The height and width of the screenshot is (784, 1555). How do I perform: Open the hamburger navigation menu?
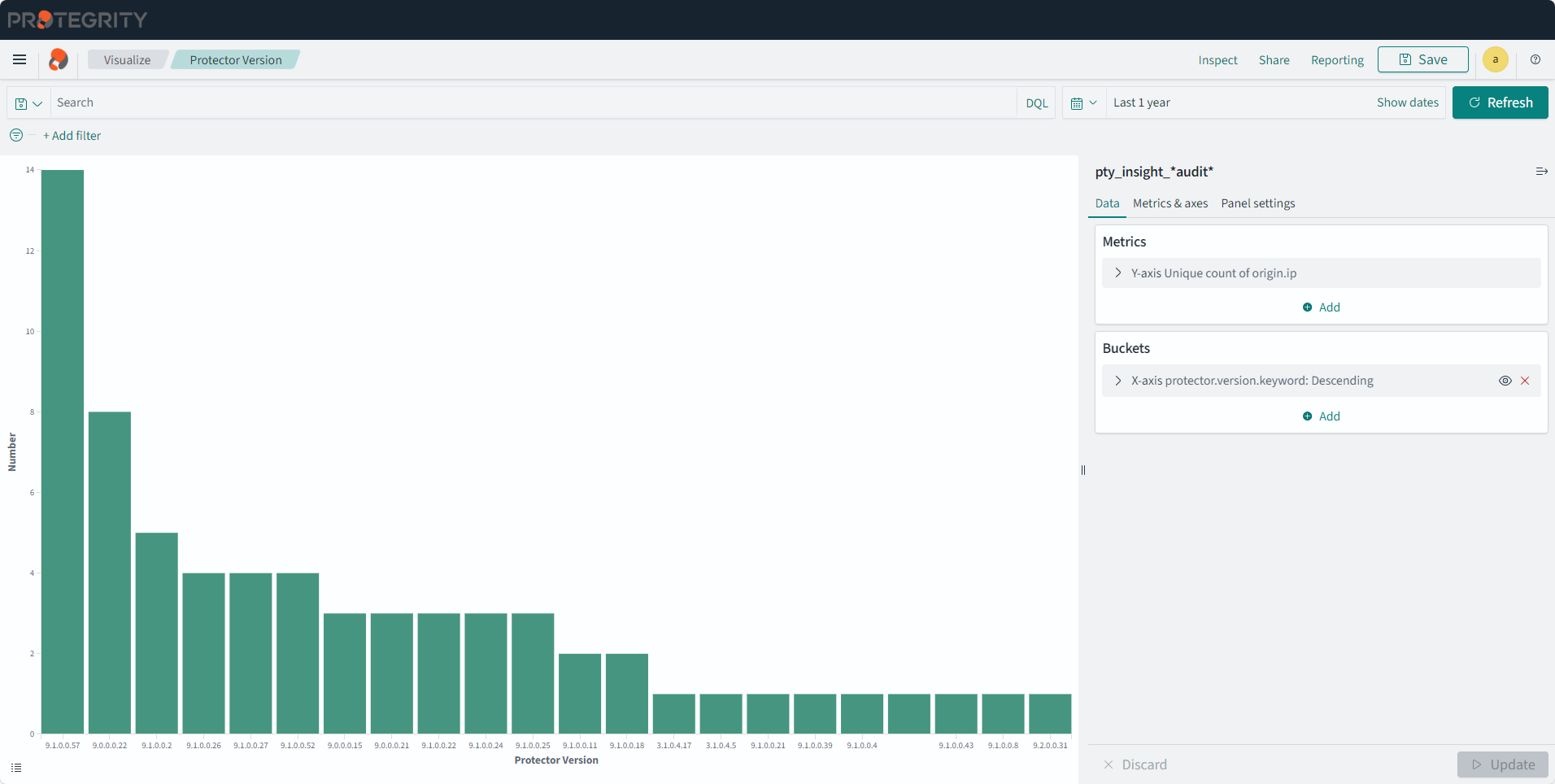tap(20, 59)
